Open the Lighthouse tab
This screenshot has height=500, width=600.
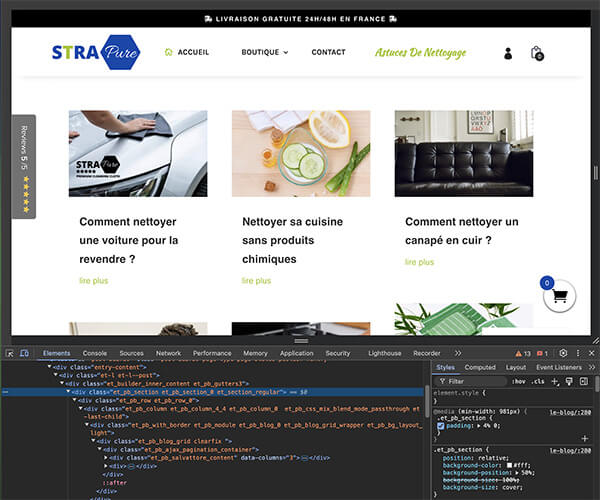pyautogui.click(x=385, y=353)
